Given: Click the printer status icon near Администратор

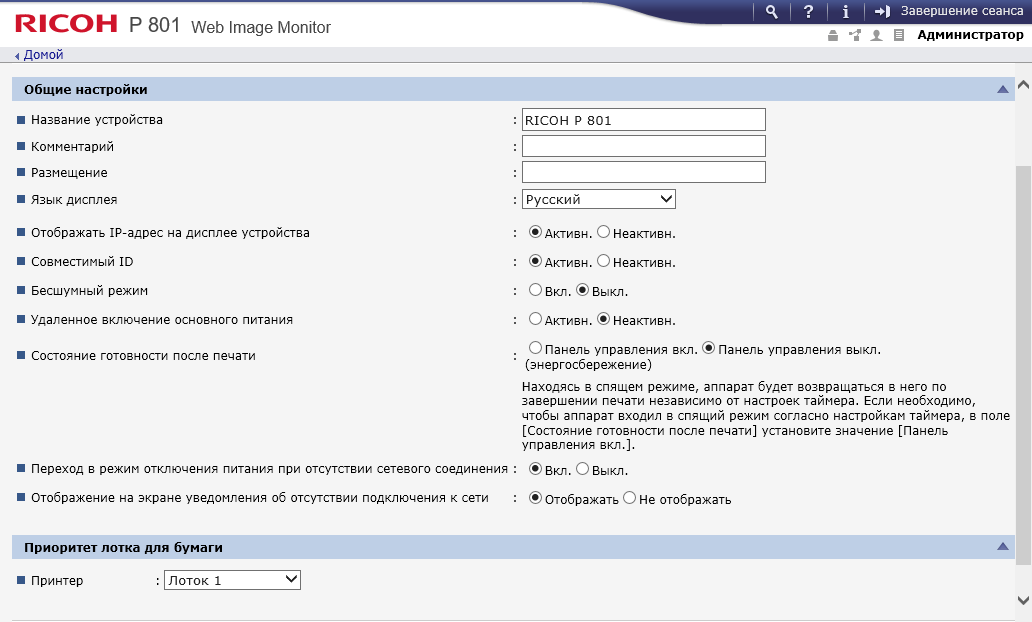Looking at the screenshot, I should (x=833, y=36).
